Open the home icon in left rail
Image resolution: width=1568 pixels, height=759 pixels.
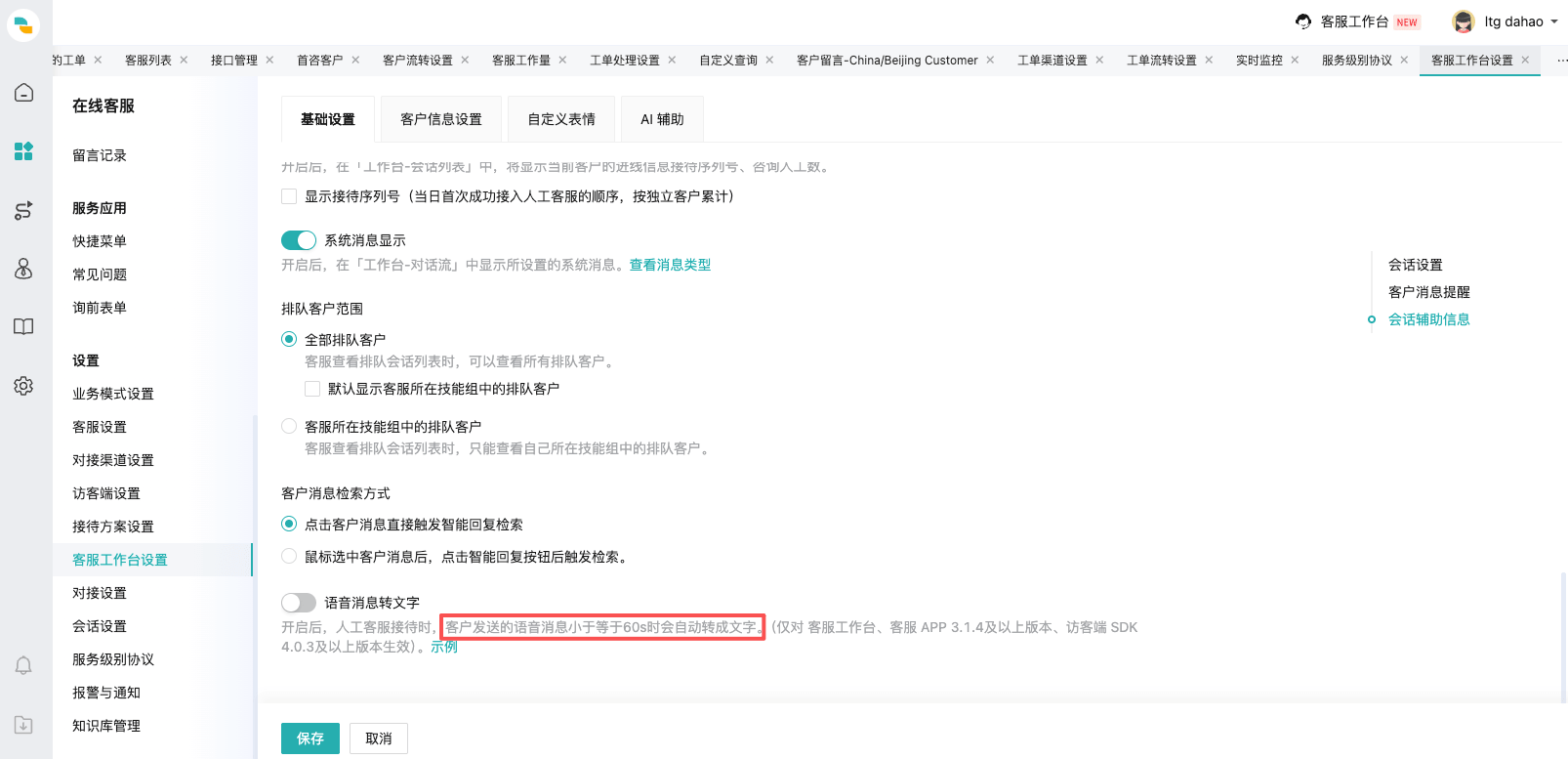(23, 93)
